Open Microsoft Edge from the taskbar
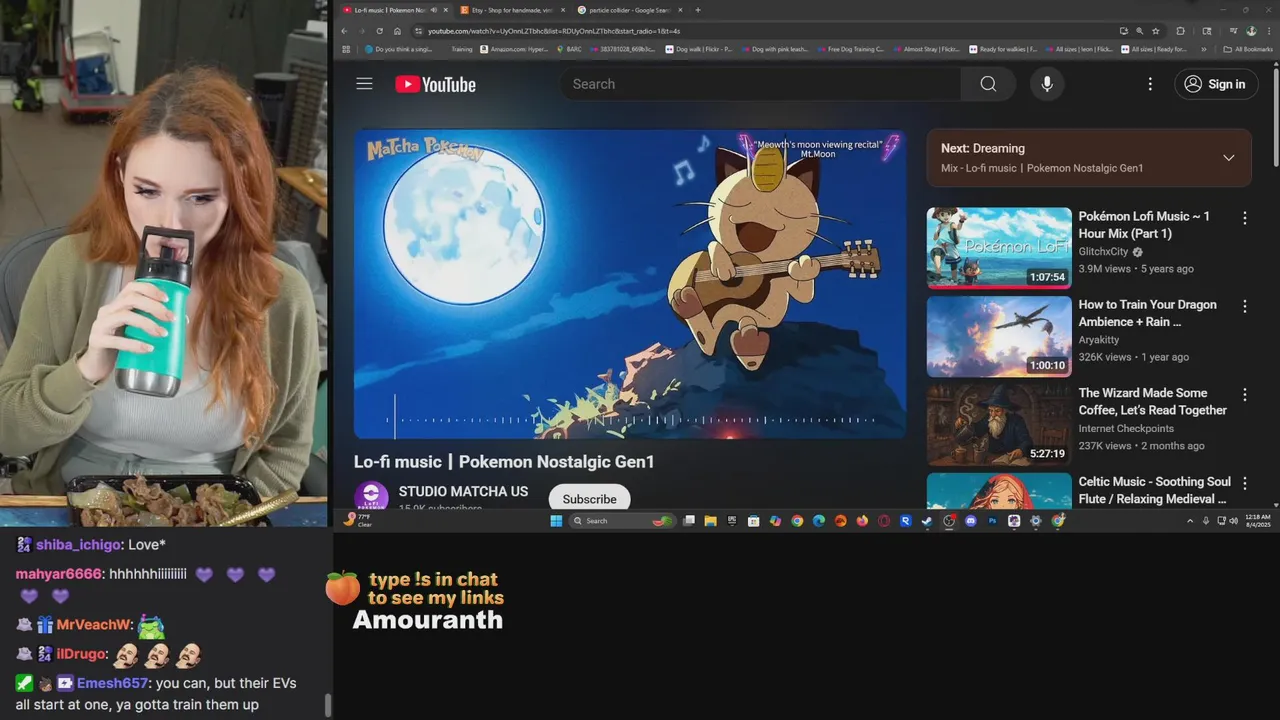Viewport: 1280px width, 720px height. [819, 521]
